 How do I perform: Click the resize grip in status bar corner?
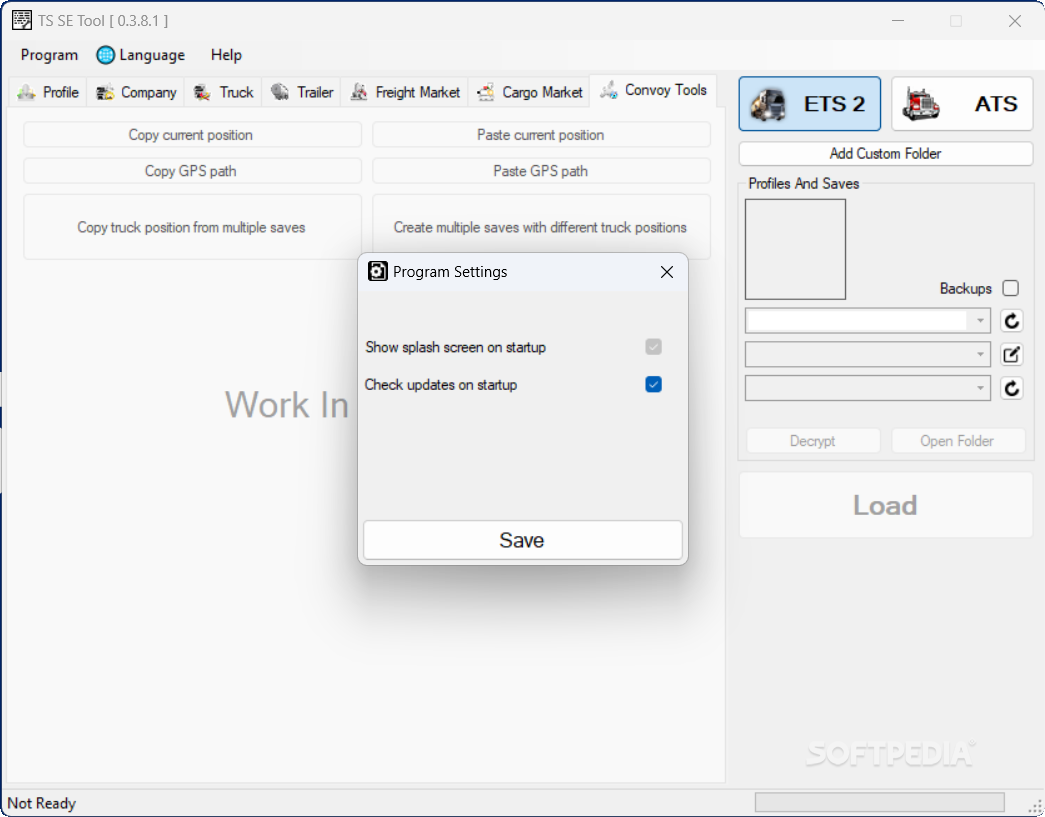1036,807
